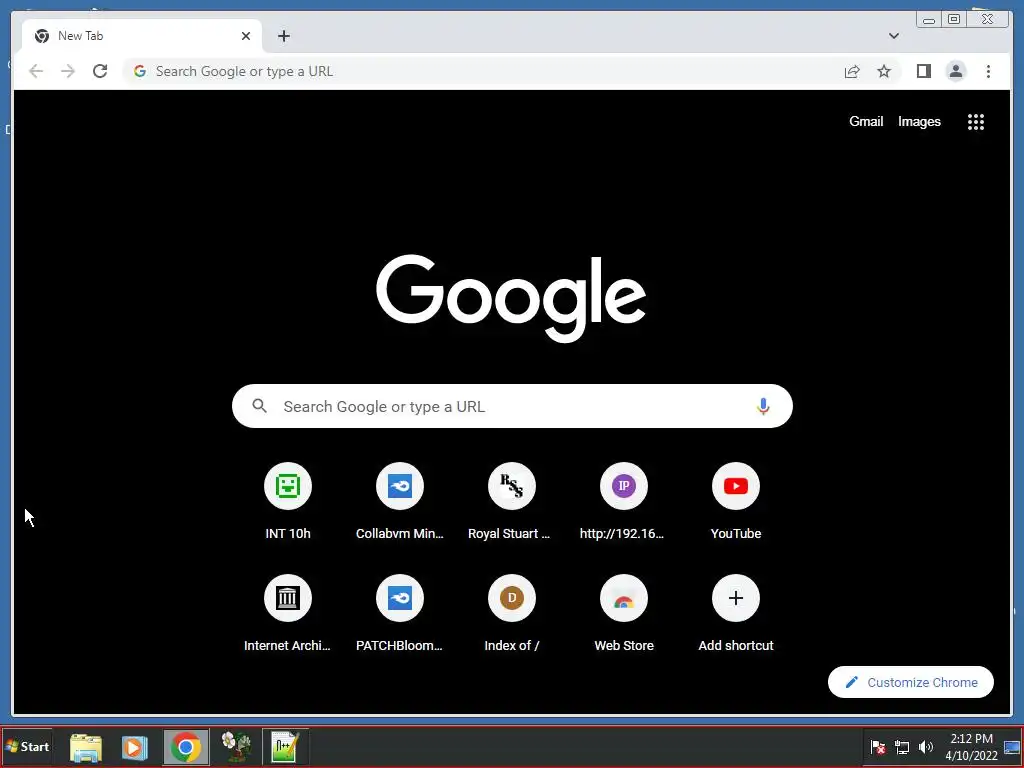The image size is (1024, 768).
Task: Open File Explorer from the taskbar
Action: (86, 747)
